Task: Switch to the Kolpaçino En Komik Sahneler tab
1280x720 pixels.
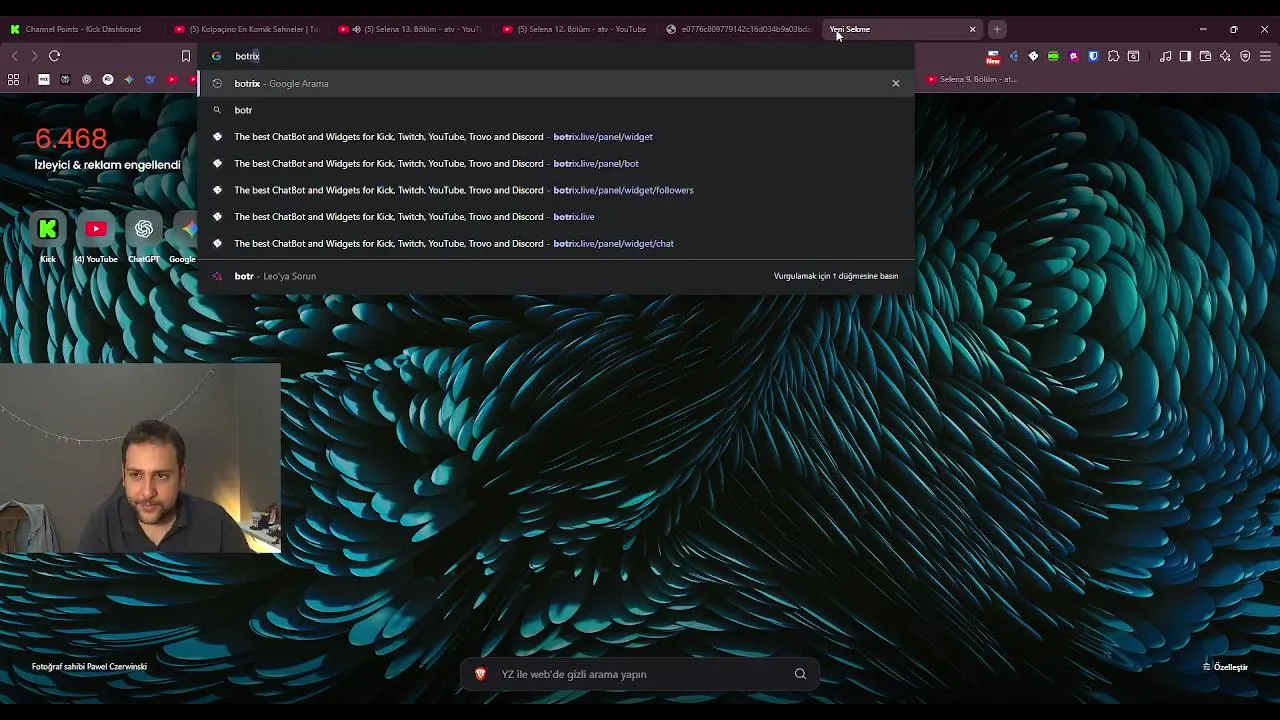Action: point(245,29)
